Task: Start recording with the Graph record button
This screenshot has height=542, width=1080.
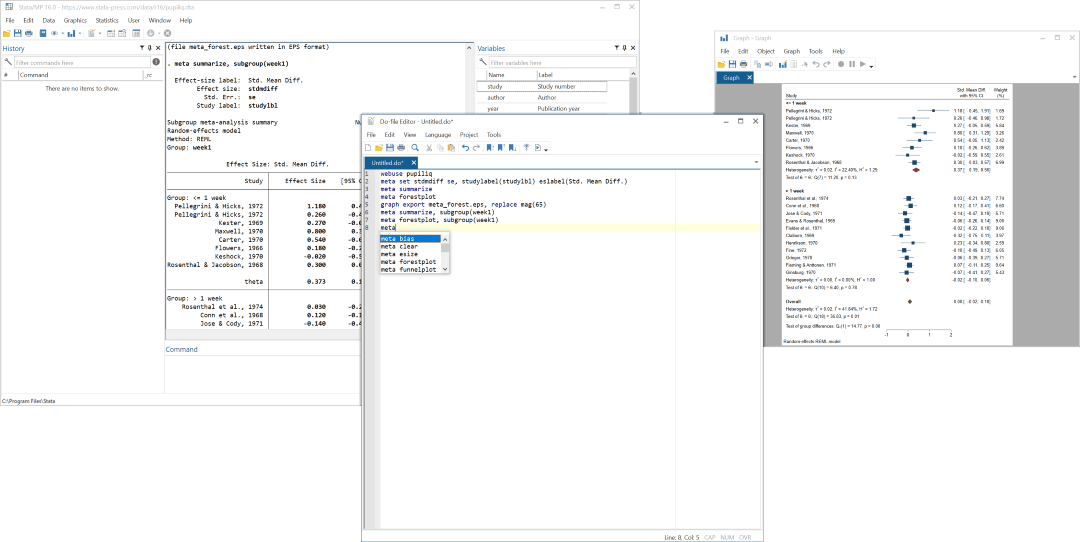Action: (x=839, y=64)
